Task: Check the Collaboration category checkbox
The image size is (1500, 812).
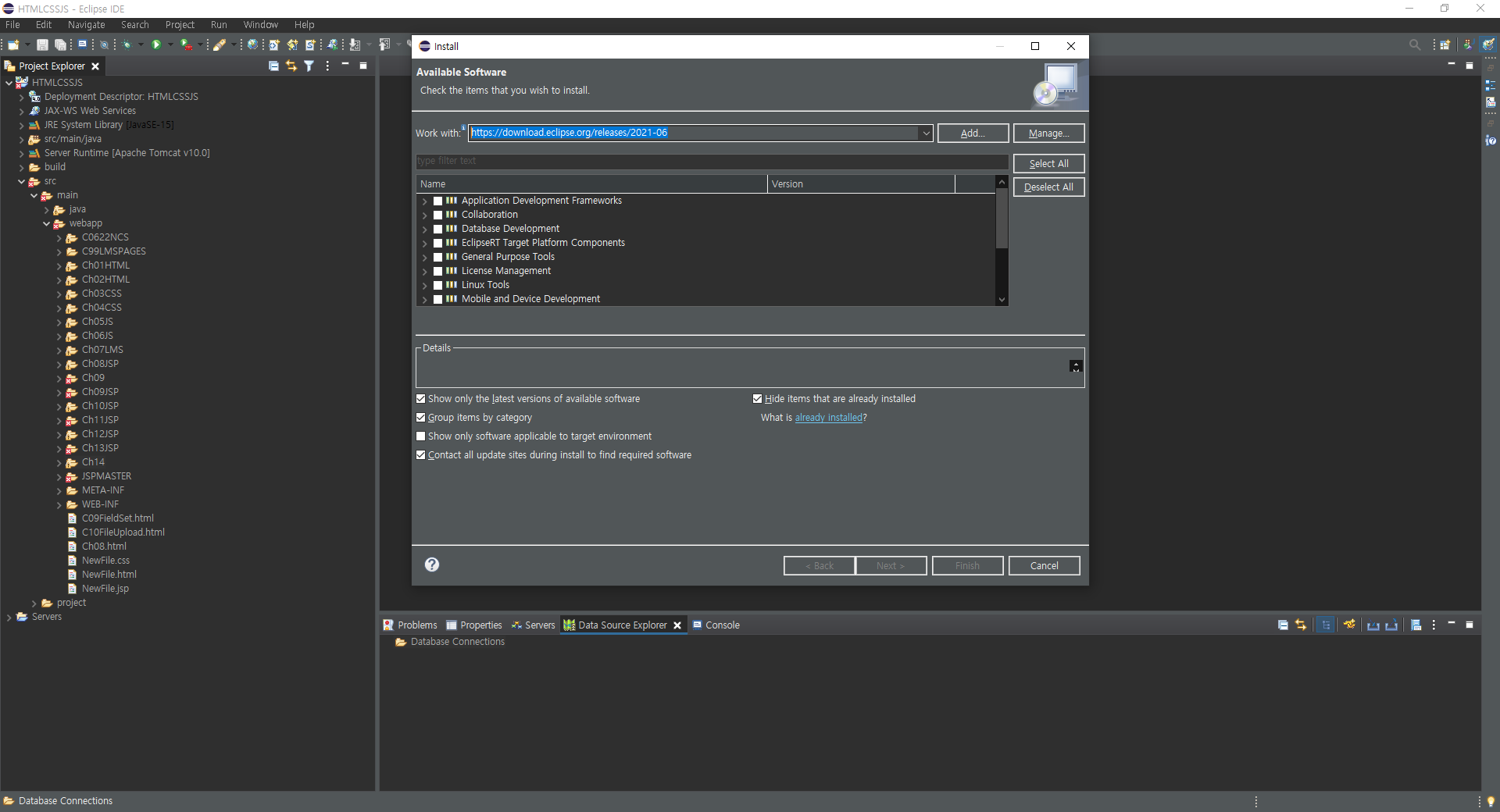Action: (x=438, y=215)
